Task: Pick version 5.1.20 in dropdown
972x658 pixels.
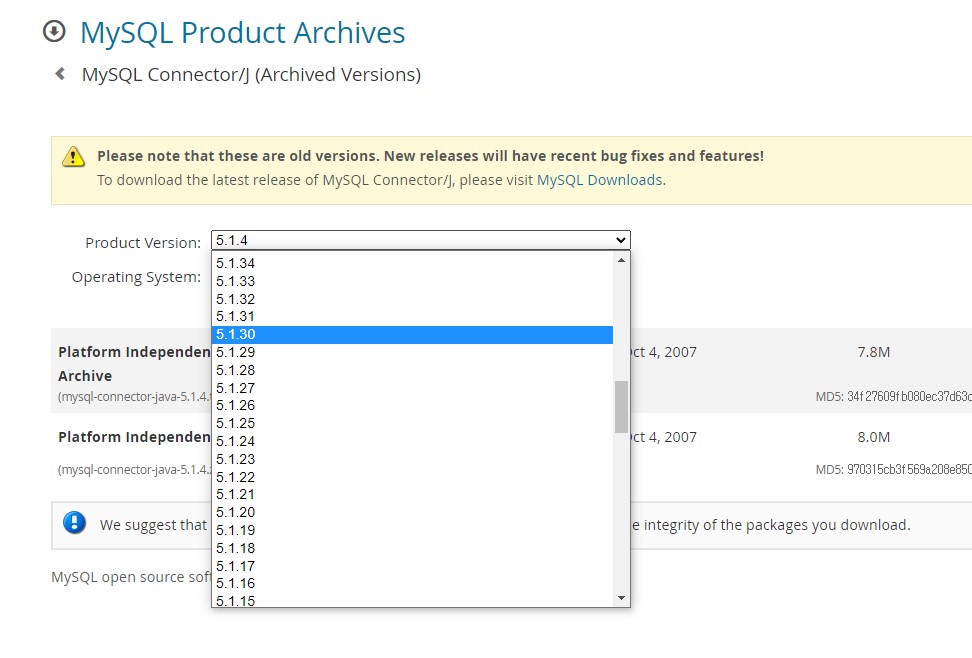Action: 412,513
